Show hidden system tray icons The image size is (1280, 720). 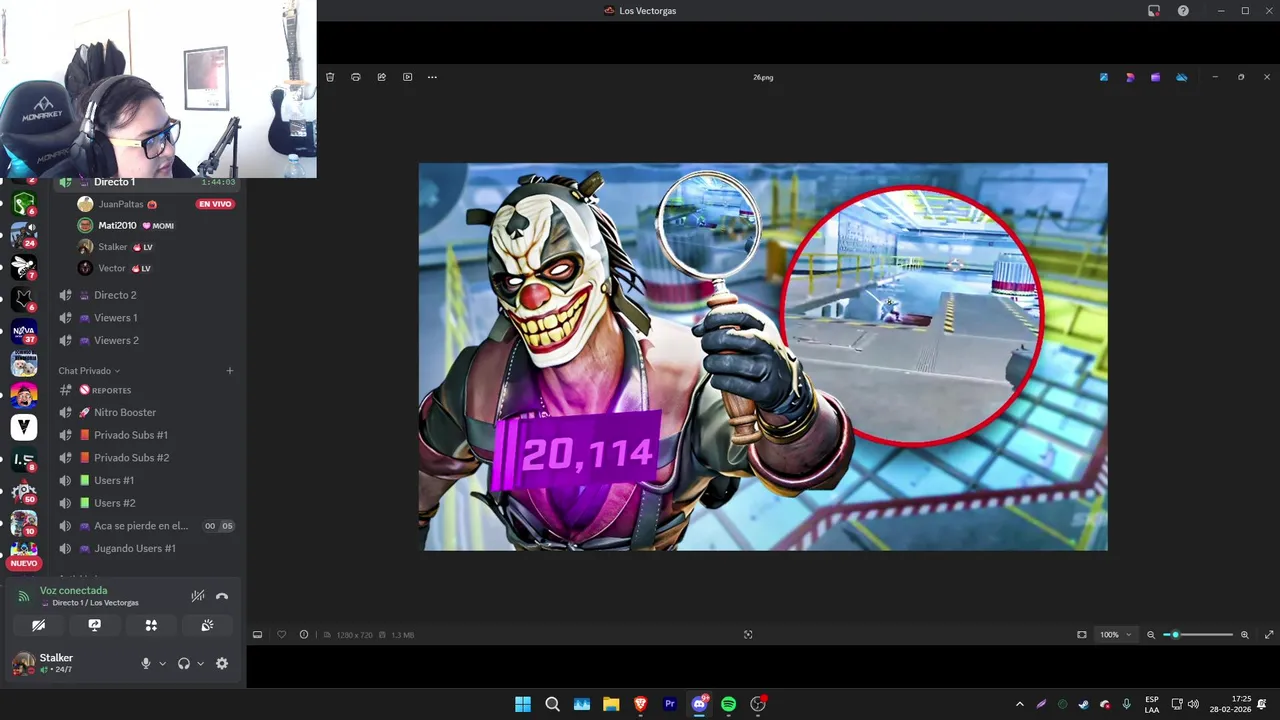[1019, 704]
